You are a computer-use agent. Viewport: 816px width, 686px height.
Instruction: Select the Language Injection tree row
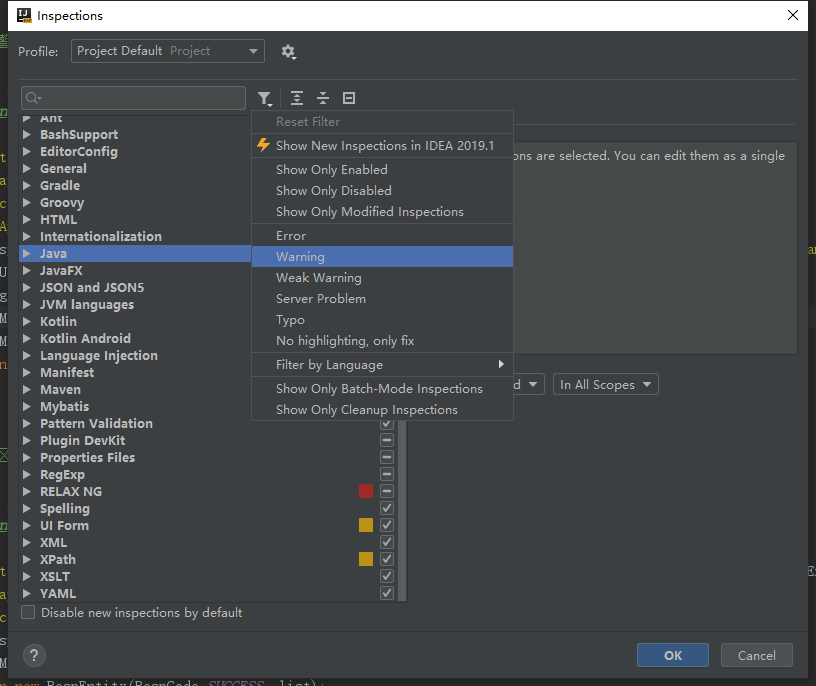pyautogui.click(x=135, y=355)
